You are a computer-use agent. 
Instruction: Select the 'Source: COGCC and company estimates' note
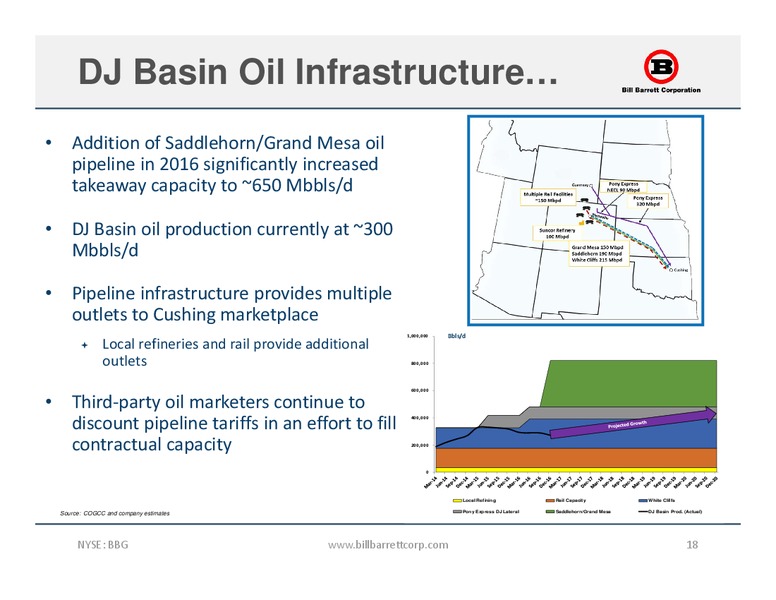115,513
